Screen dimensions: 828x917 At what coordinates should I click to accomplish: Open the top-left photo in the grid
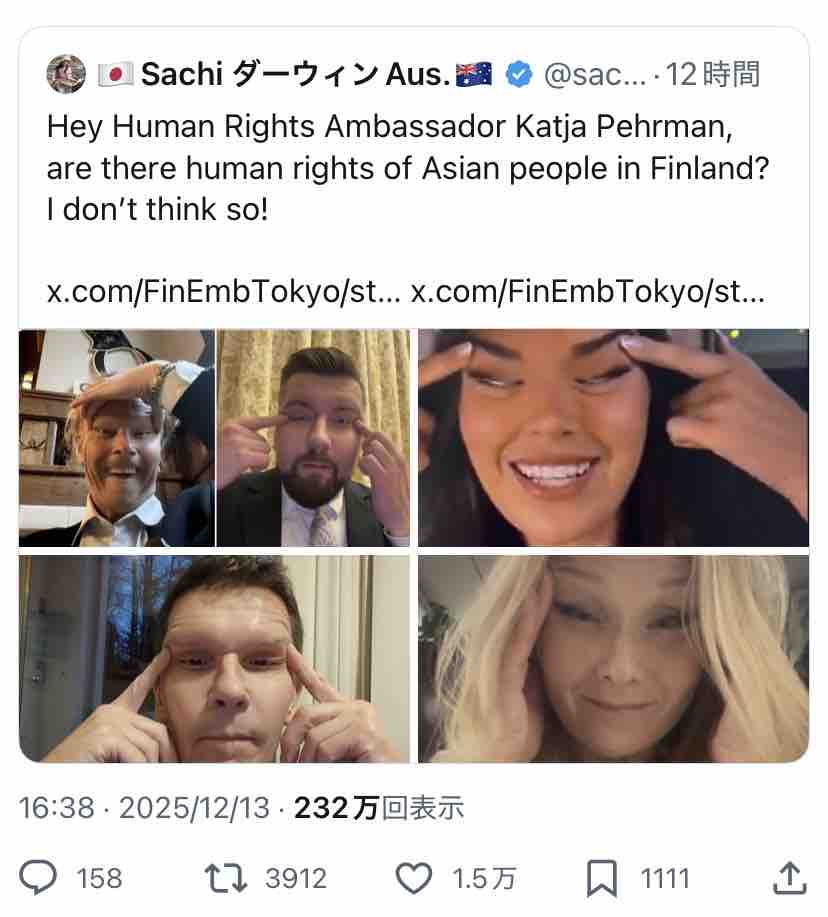[116, 438]
